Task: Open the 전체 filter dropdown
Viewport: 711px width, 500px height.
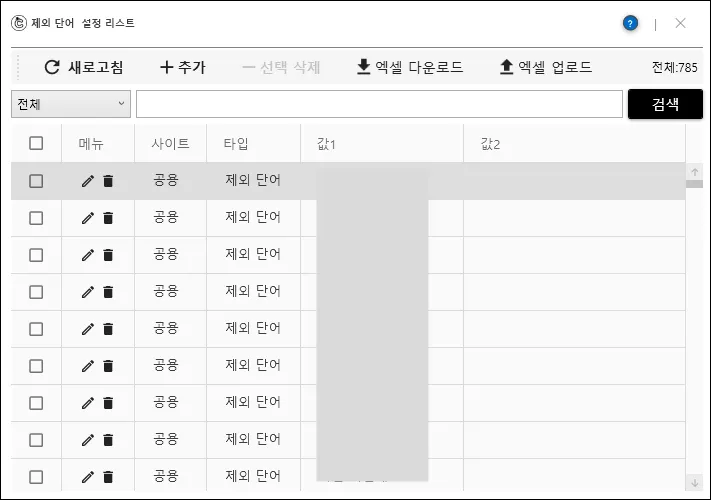Action: 70,104
